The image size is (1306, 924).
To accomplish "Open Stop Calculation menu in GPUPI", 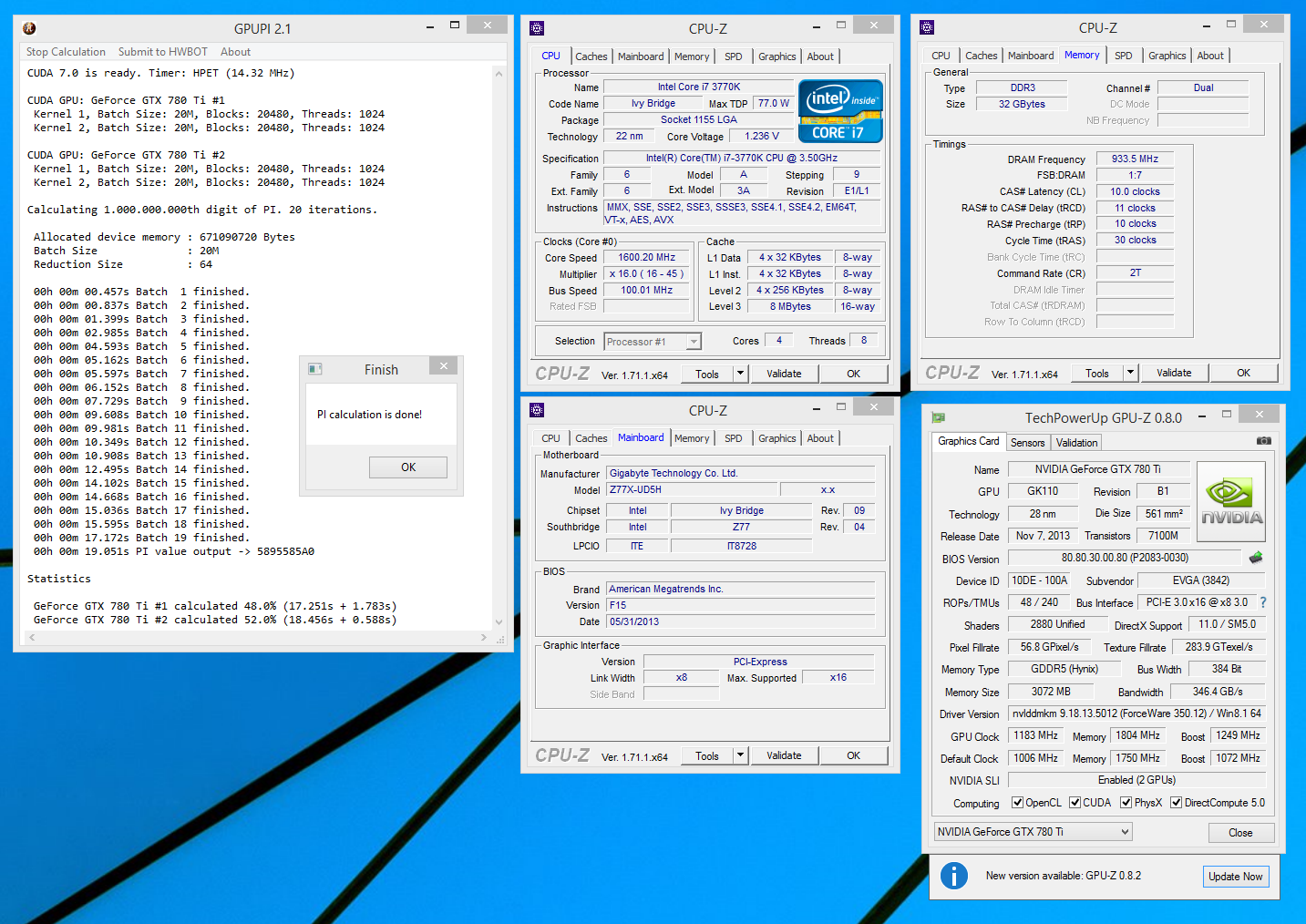I will (x=66, y=52).
